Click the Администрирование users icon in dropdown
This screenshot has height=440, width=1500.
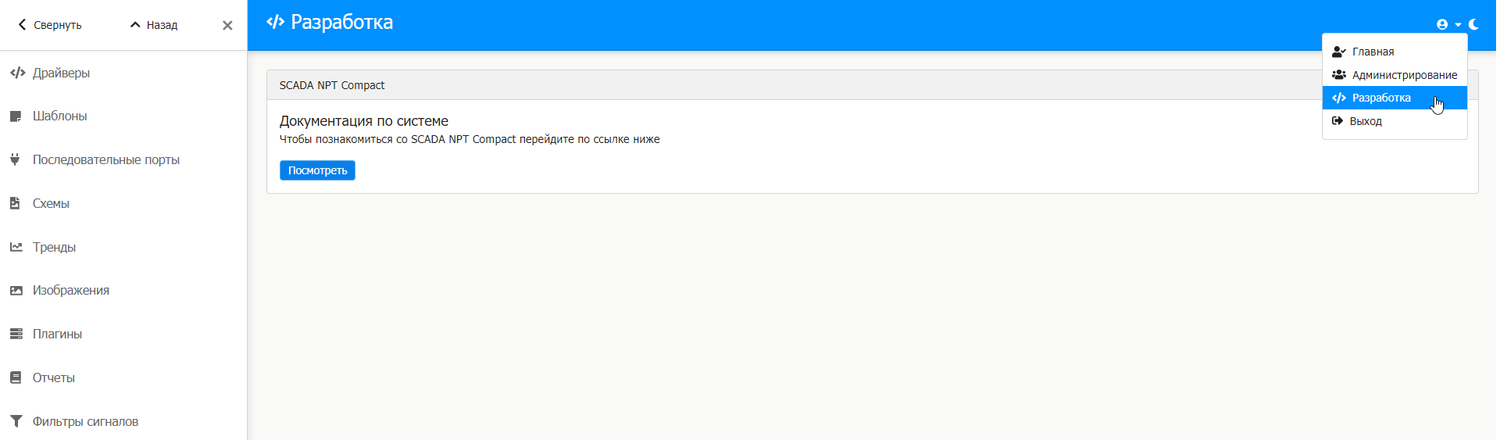[x=1339, y=75]
